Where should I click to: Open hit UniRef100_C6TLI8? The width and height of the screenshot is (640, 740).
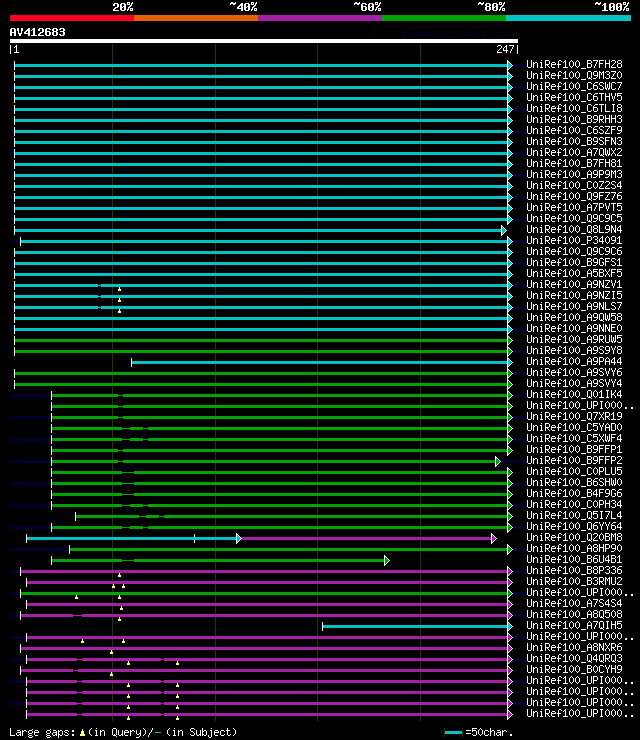(x=574, y=109)
